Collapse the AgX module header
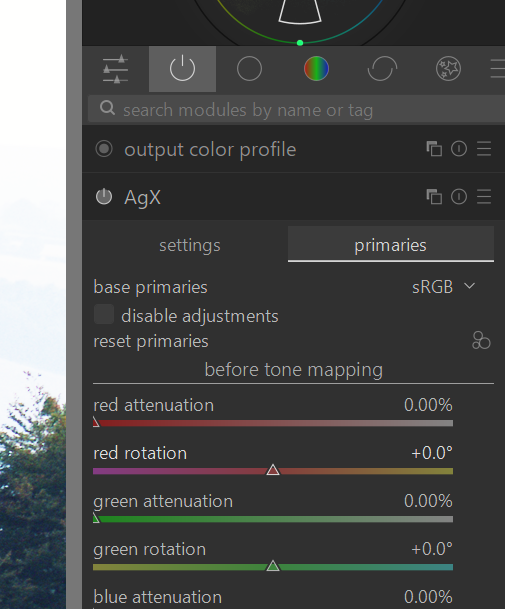 [x=142, y=198]
